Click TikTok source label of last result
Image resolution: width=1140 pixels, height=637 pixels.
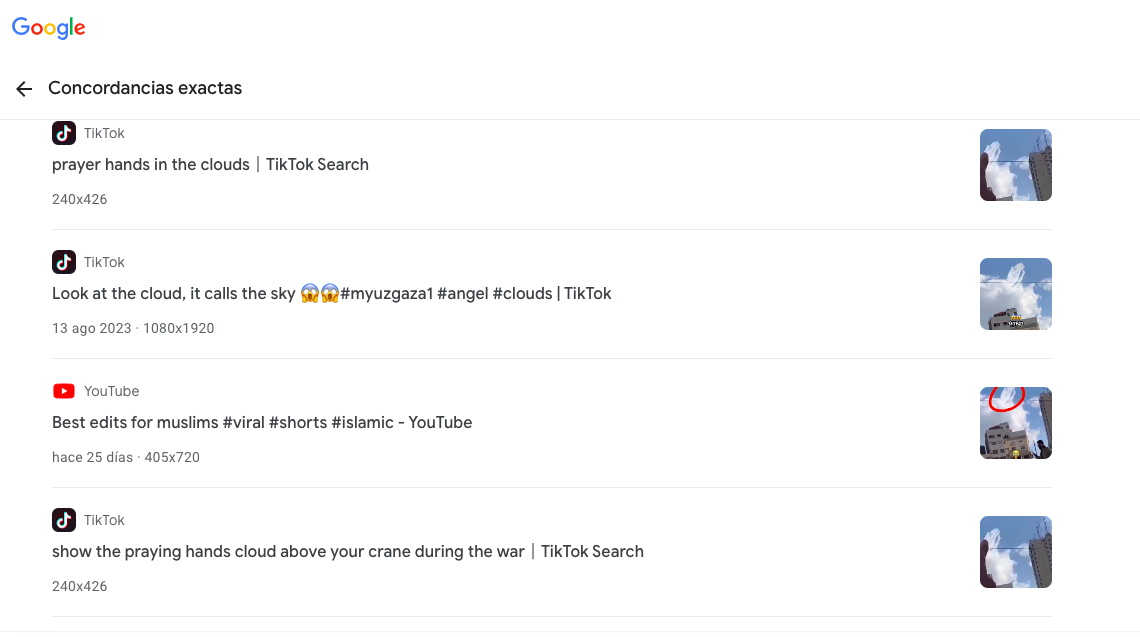click(104, 520)
